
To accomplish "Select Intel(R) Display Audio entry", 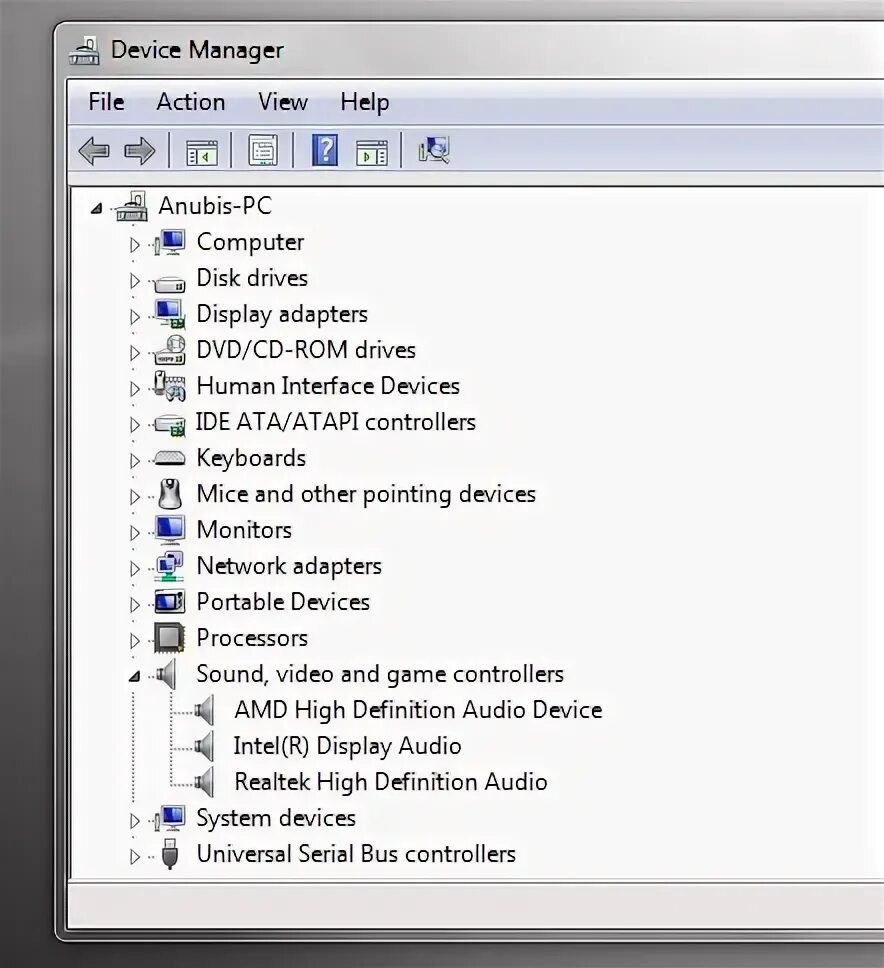I will pos(347,746).
